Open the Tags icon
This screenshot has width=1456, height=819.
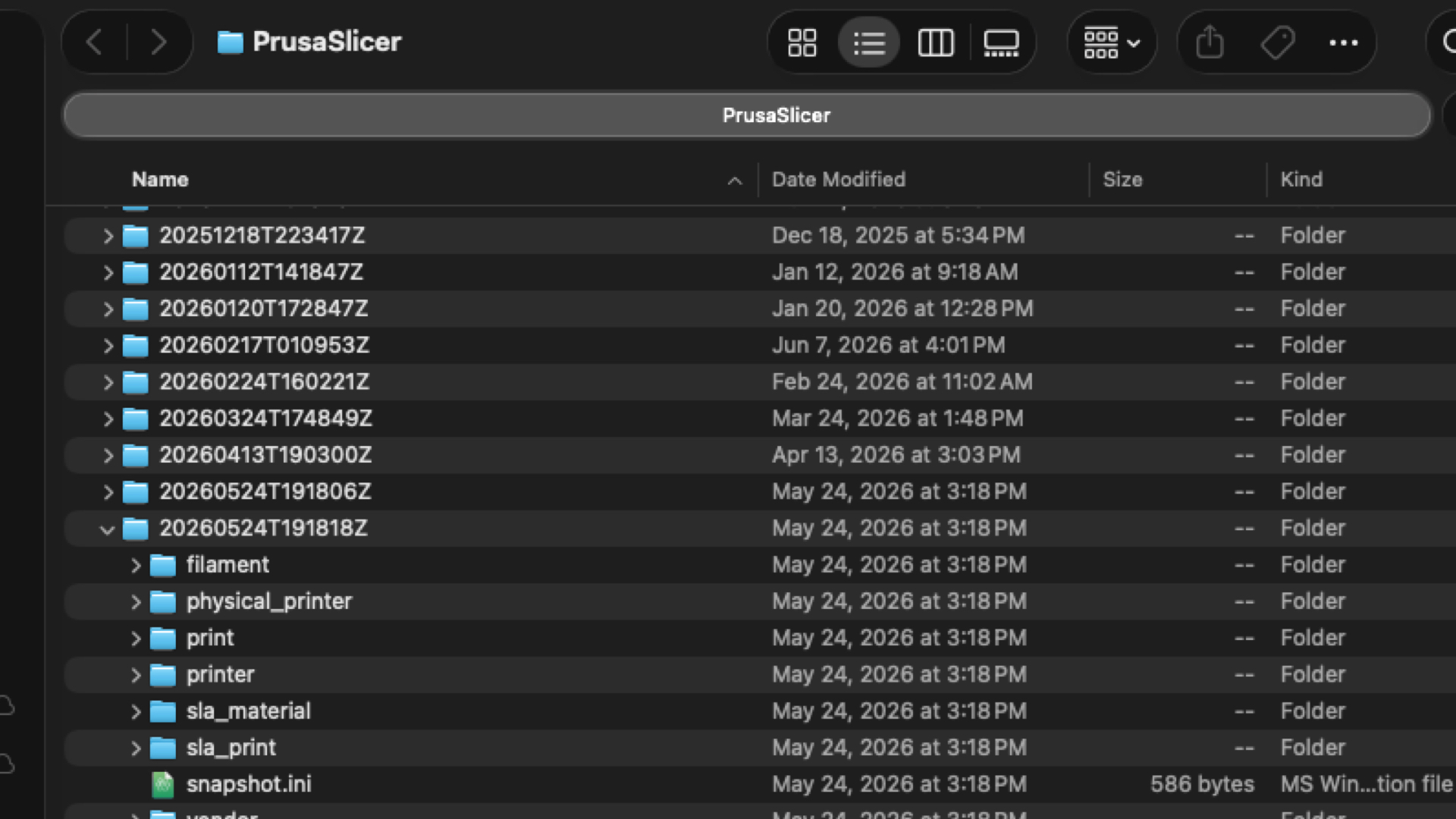[x=1277, y=42]
